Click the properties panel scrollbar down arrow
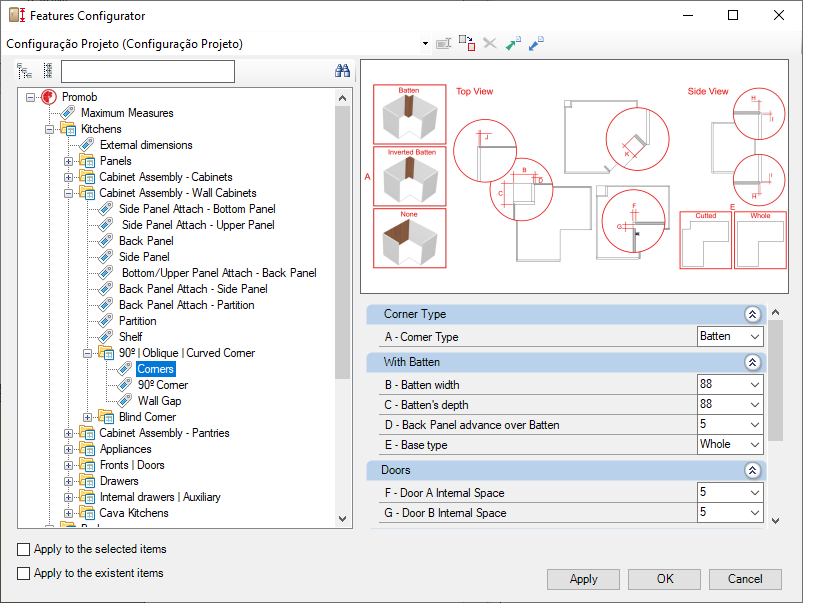 coord(776,521)
